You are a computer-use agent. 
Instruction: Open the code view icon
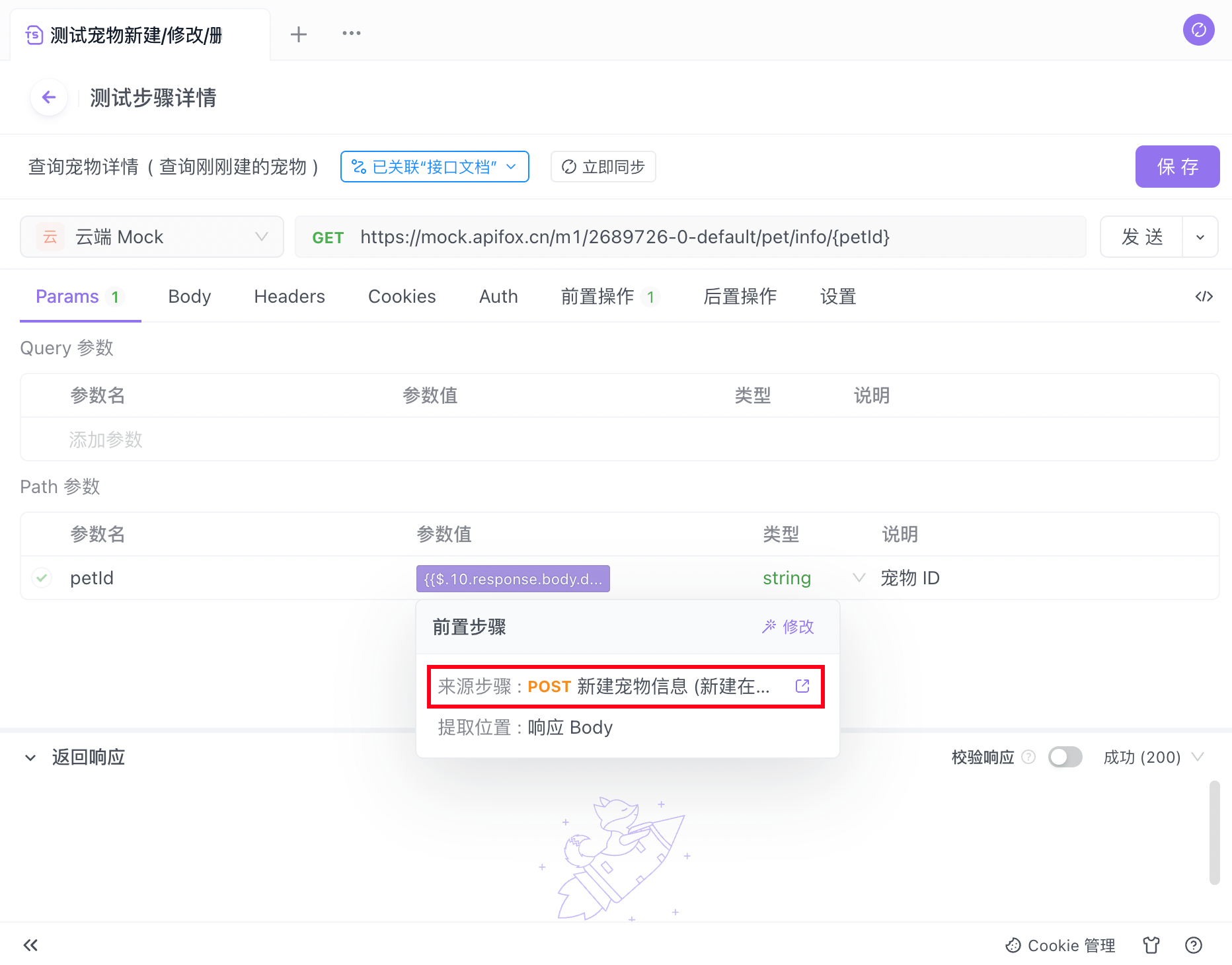(x=1204, y=297)
